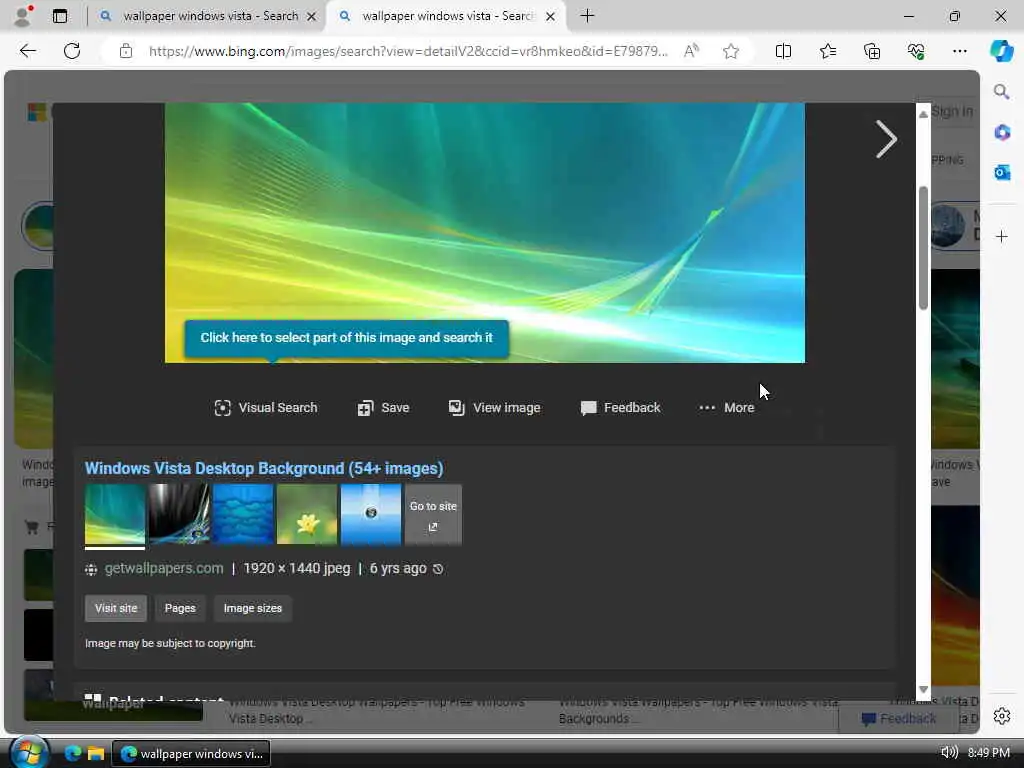This screenshot has width=1024, height=768.
Task: Select the blue sky Vista logo thumbnail
Action: [371, 515]
